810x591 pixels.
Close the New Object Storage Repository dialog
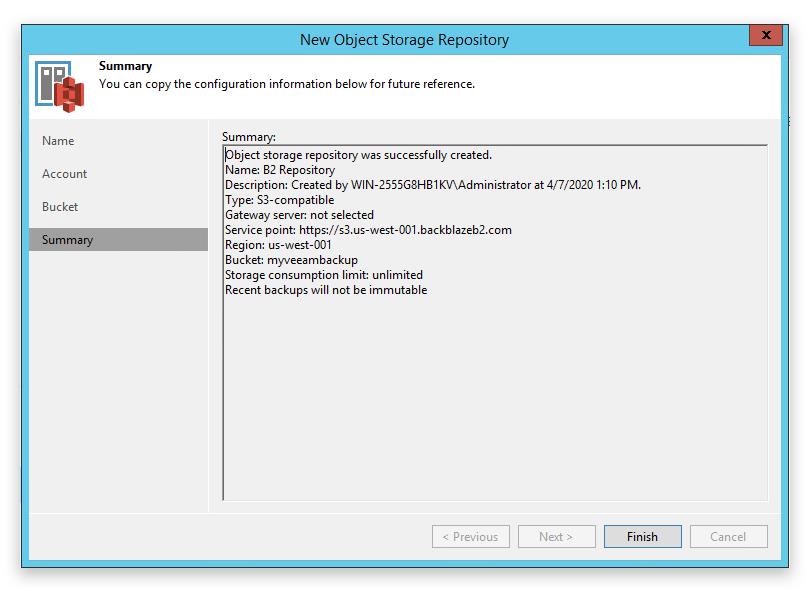coord(766,35)
